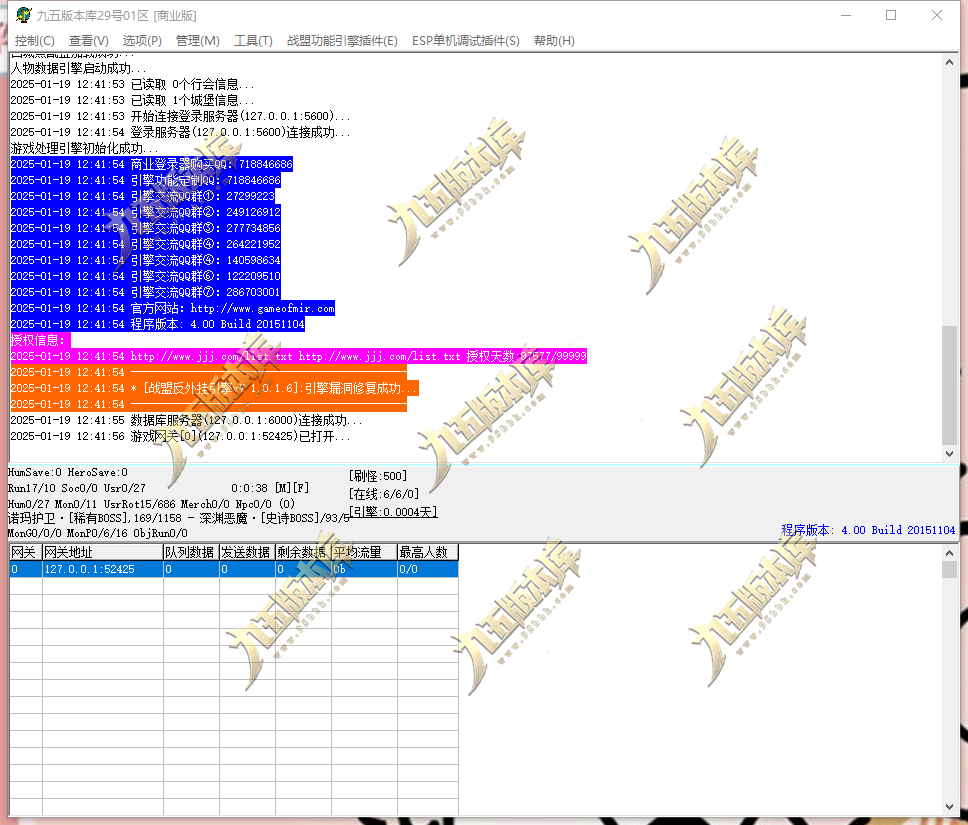Open the 帮助(H) menu
Image resolution: width=968 pixels, height=825 pixels.
tap(554, 41)
